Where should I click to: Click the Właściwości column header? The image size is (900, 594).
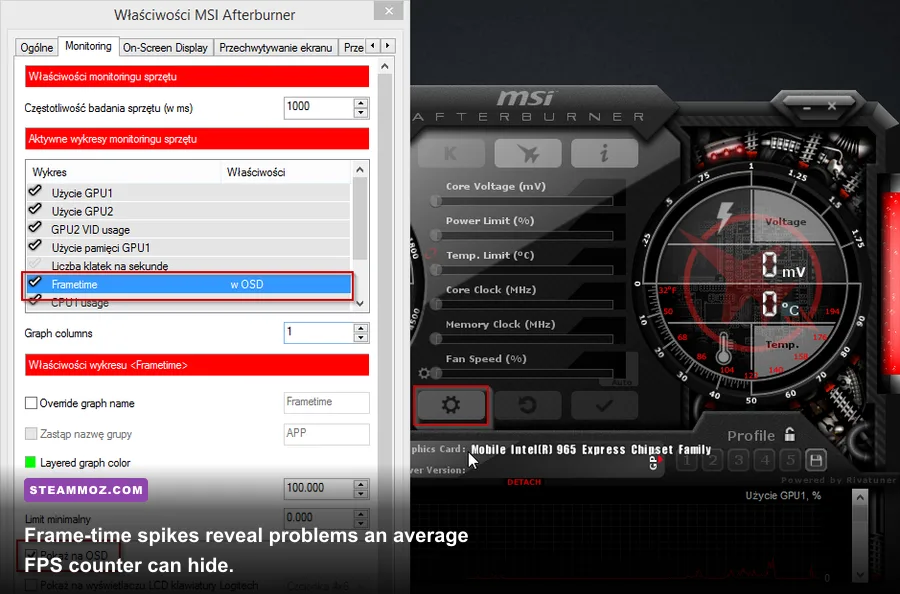(285, 172)
